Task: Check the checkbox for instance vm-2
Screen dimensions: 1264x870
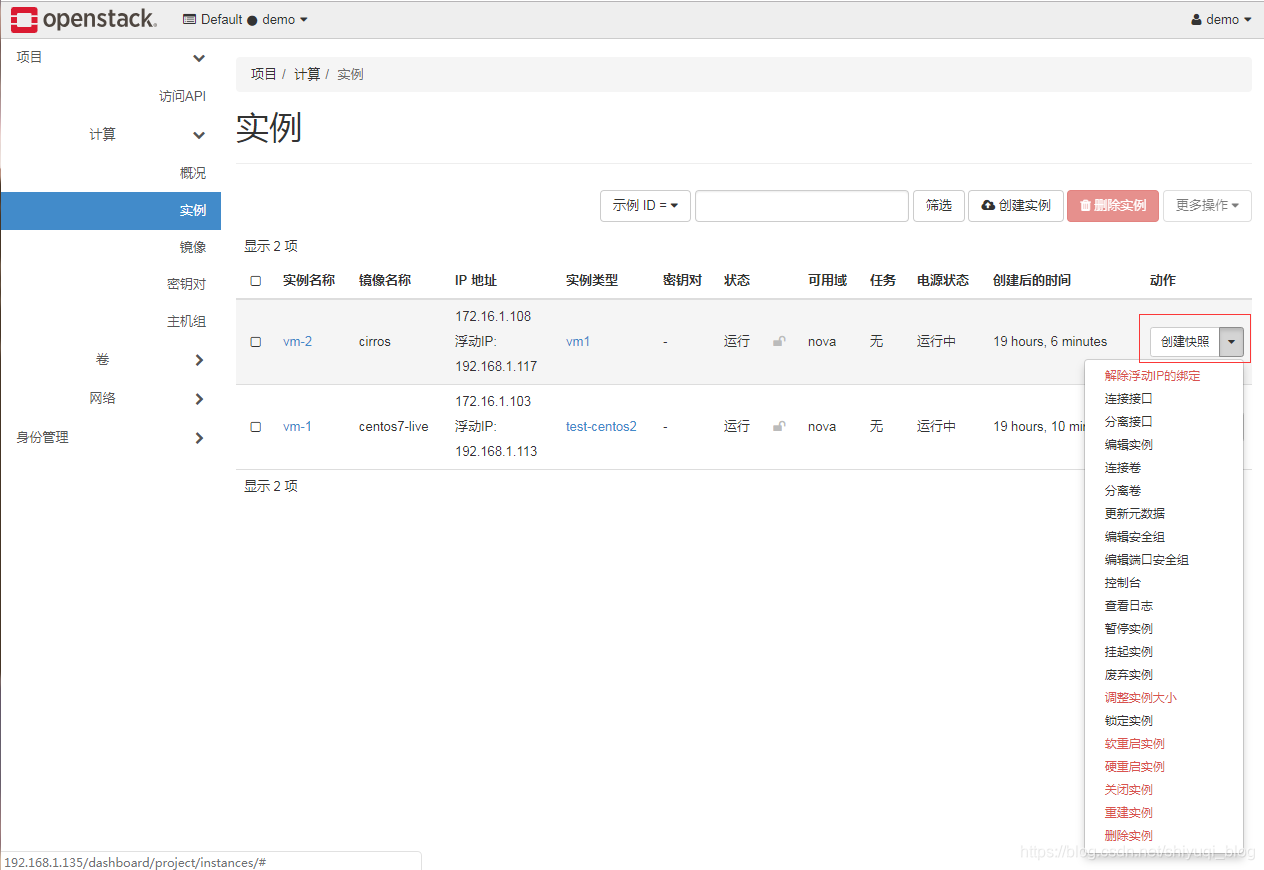Action: coord(255,341)
